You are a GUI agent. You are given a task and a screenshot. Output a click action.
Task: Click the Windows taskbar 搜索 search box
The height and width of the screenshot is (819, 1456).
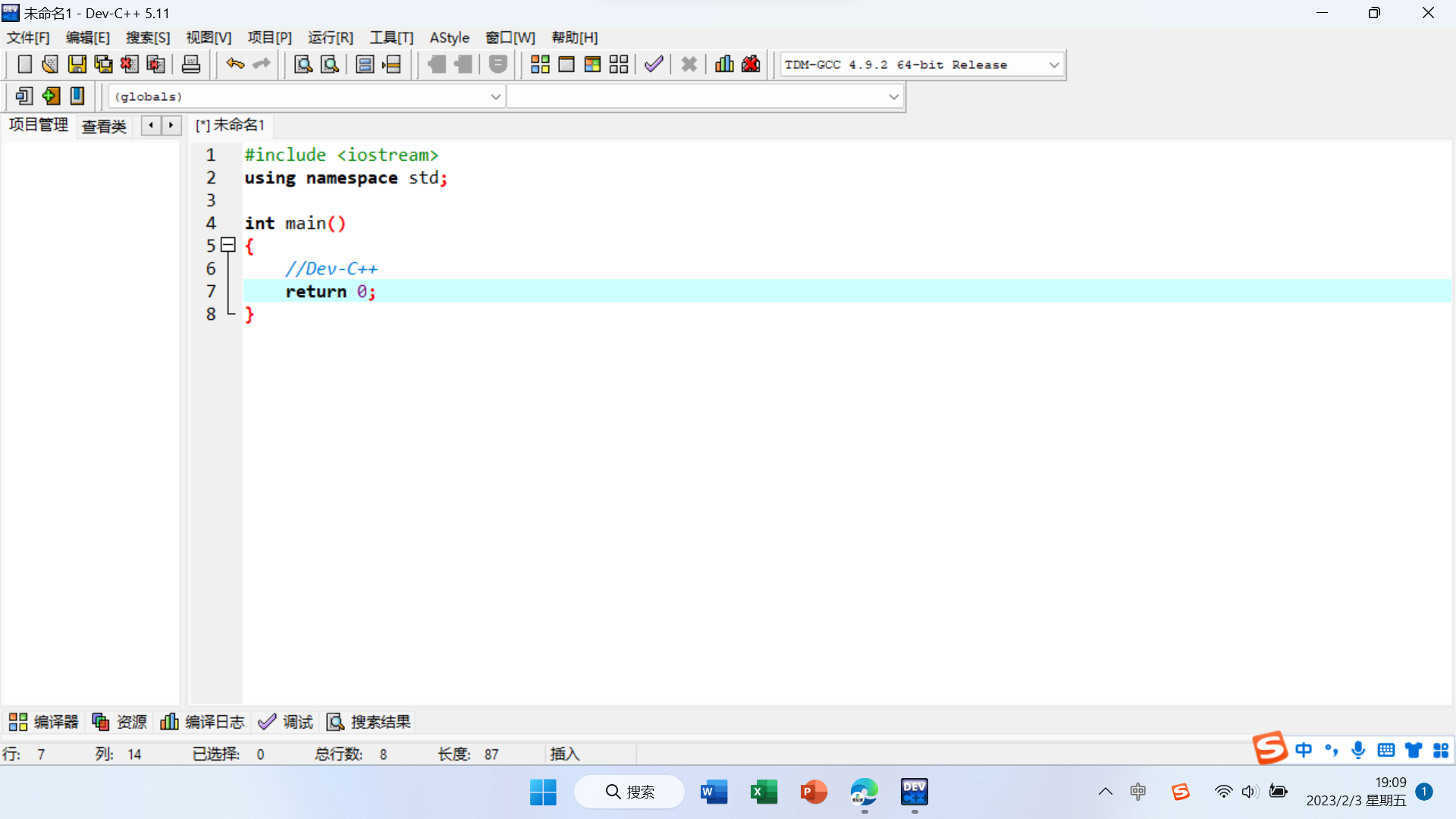pyautogui.click(x=630, y=792)
